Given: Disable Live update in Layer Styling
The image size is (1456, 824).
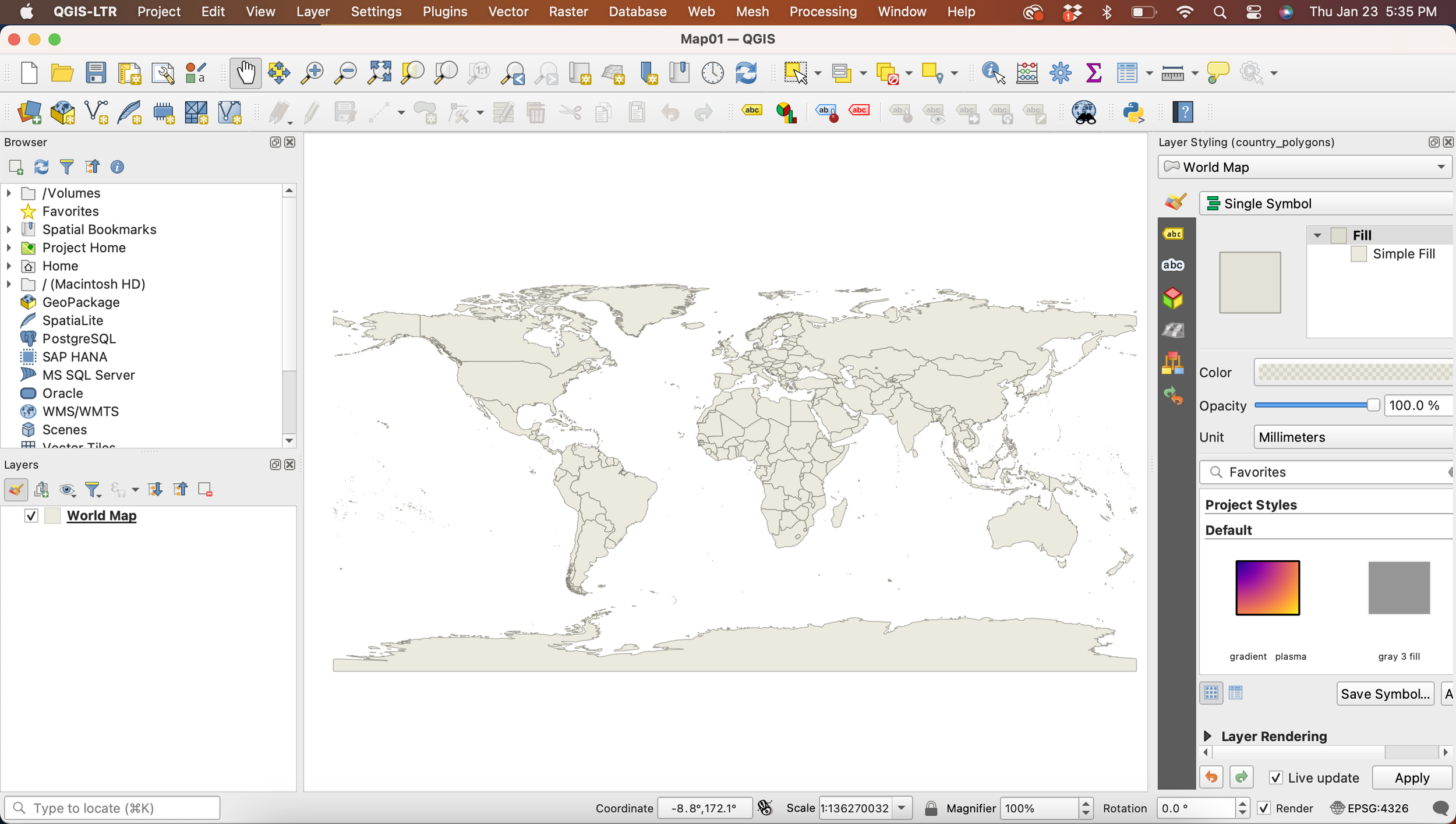Looking at the screenshot, I should click(1275, 777).
